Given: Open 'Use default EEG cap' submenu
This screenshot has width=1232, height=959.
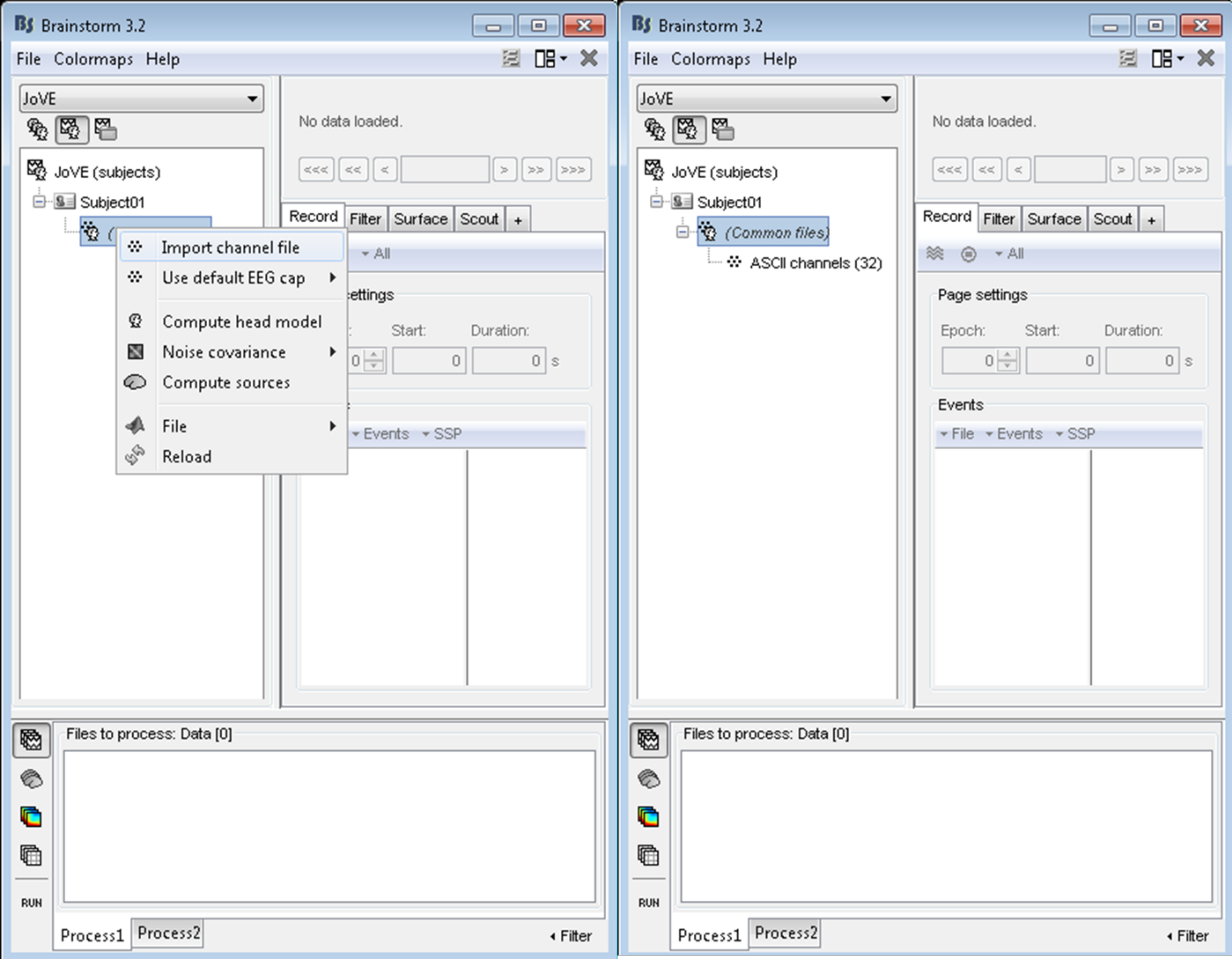Looking at the screenshot, I should [x=234, y=278].
